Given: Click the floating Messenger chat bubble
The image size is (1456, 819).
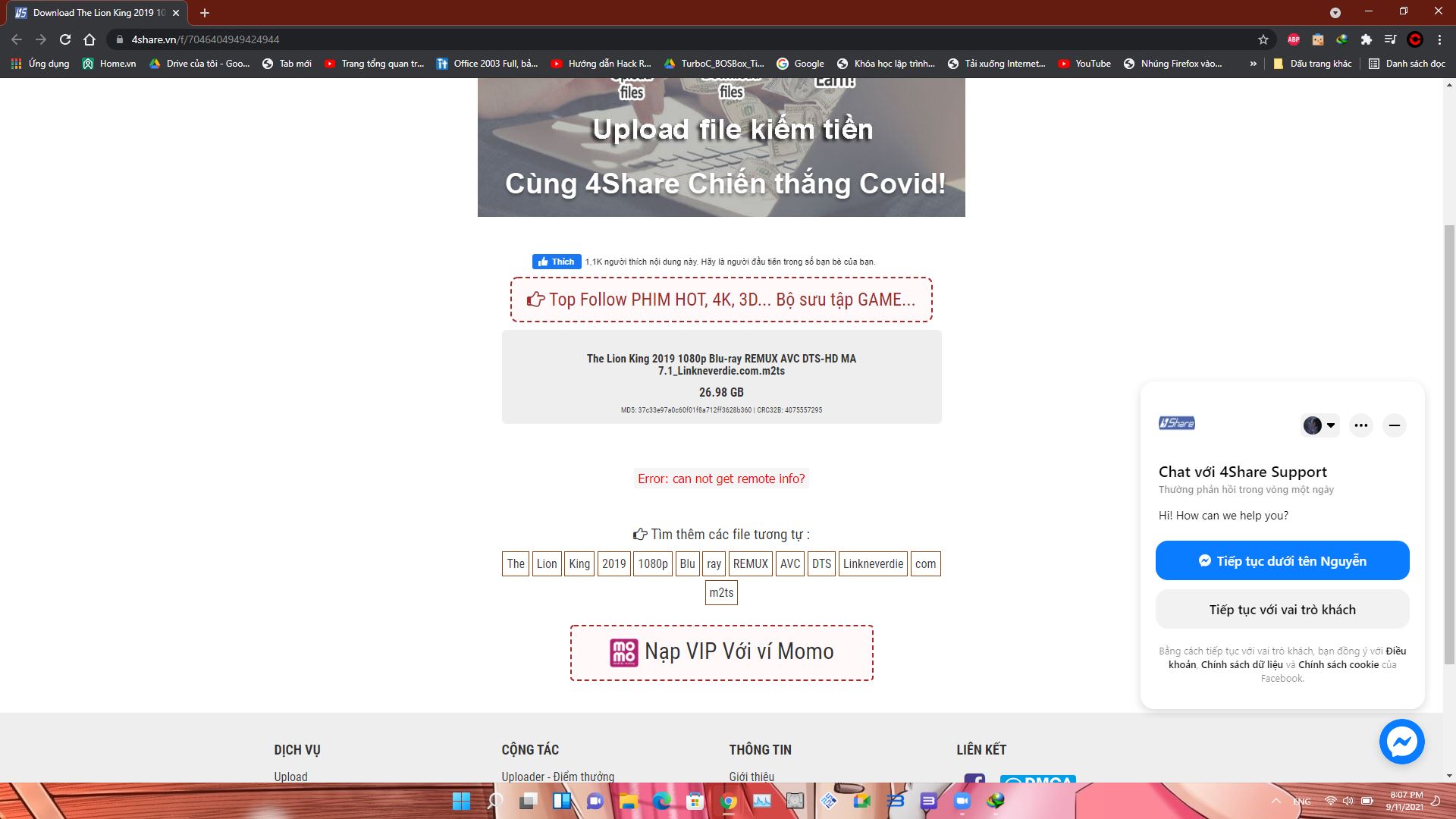Looking at the screenshot, I should click(x=1401, y=741).
